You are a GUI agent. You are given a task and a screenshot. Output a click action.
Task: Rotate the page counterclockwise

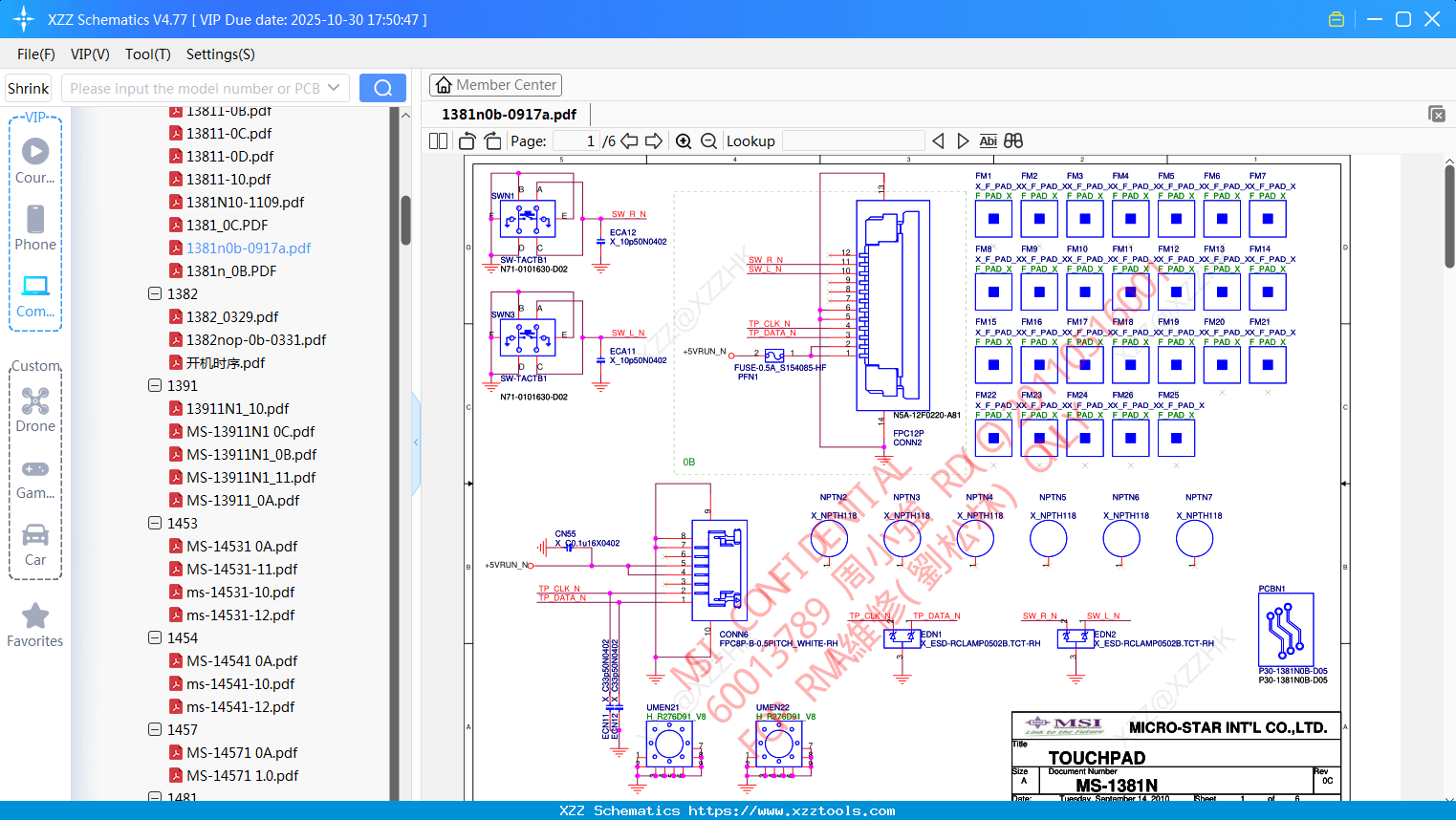click(x=467, y=141)
